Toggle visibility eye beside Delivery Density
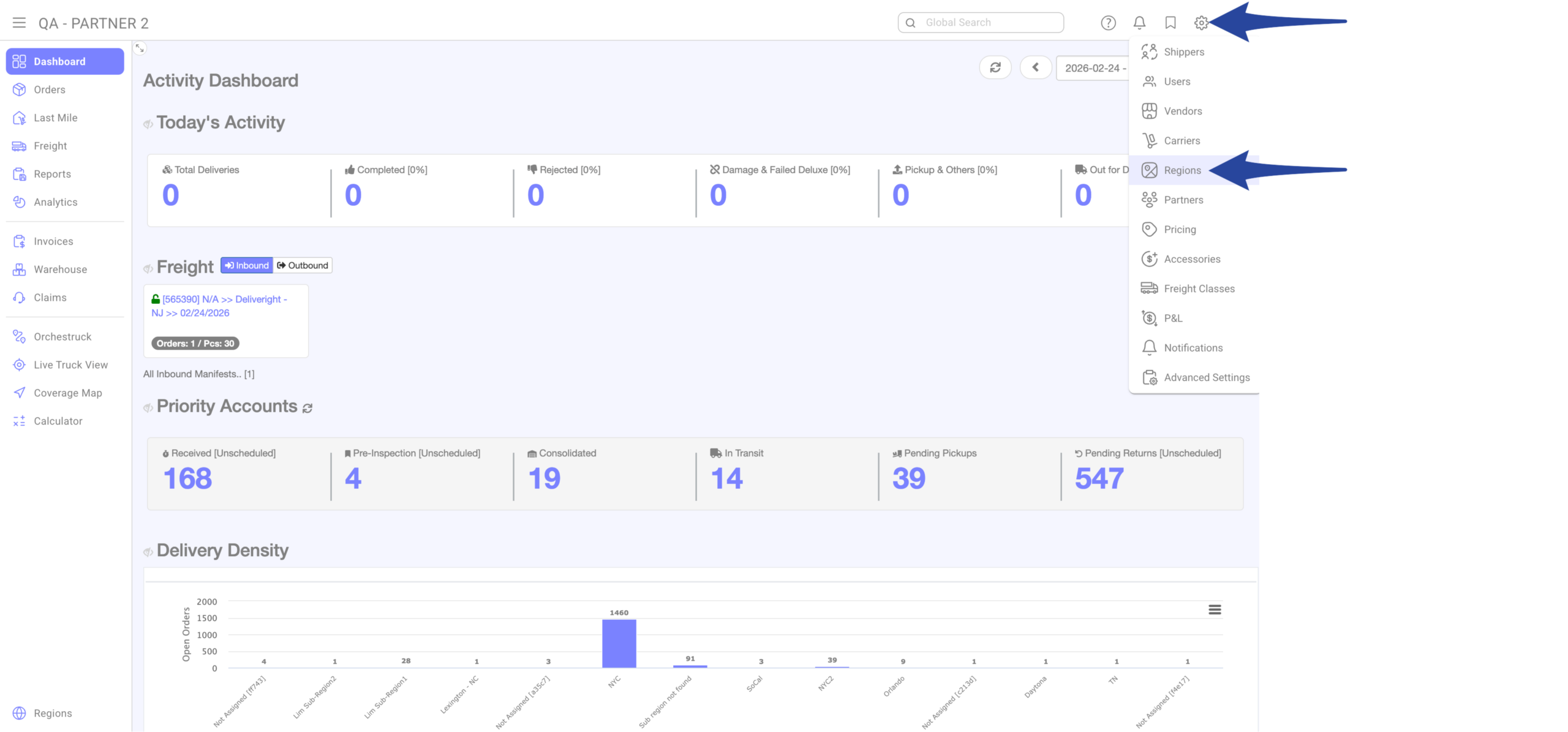1568x732 pixels. tap(148, 552)
